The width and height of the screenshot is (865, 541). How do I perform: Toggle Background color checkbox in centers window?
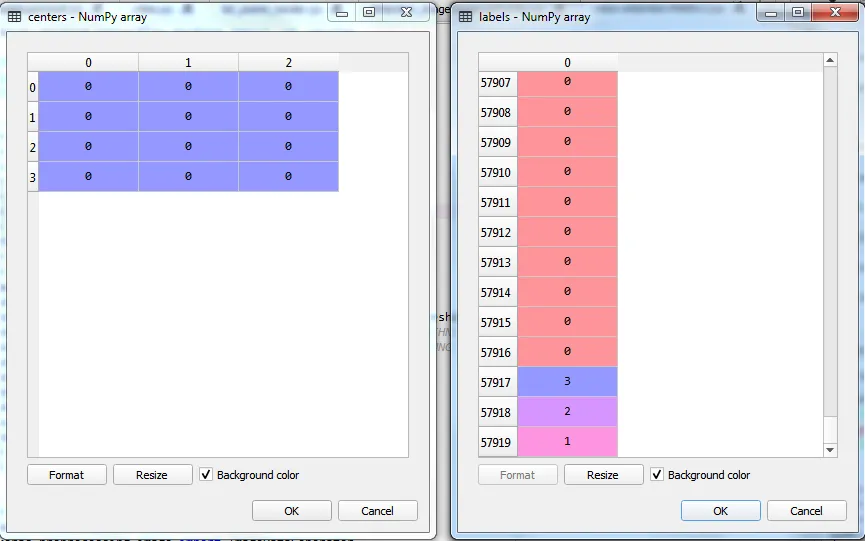(206, 475)
